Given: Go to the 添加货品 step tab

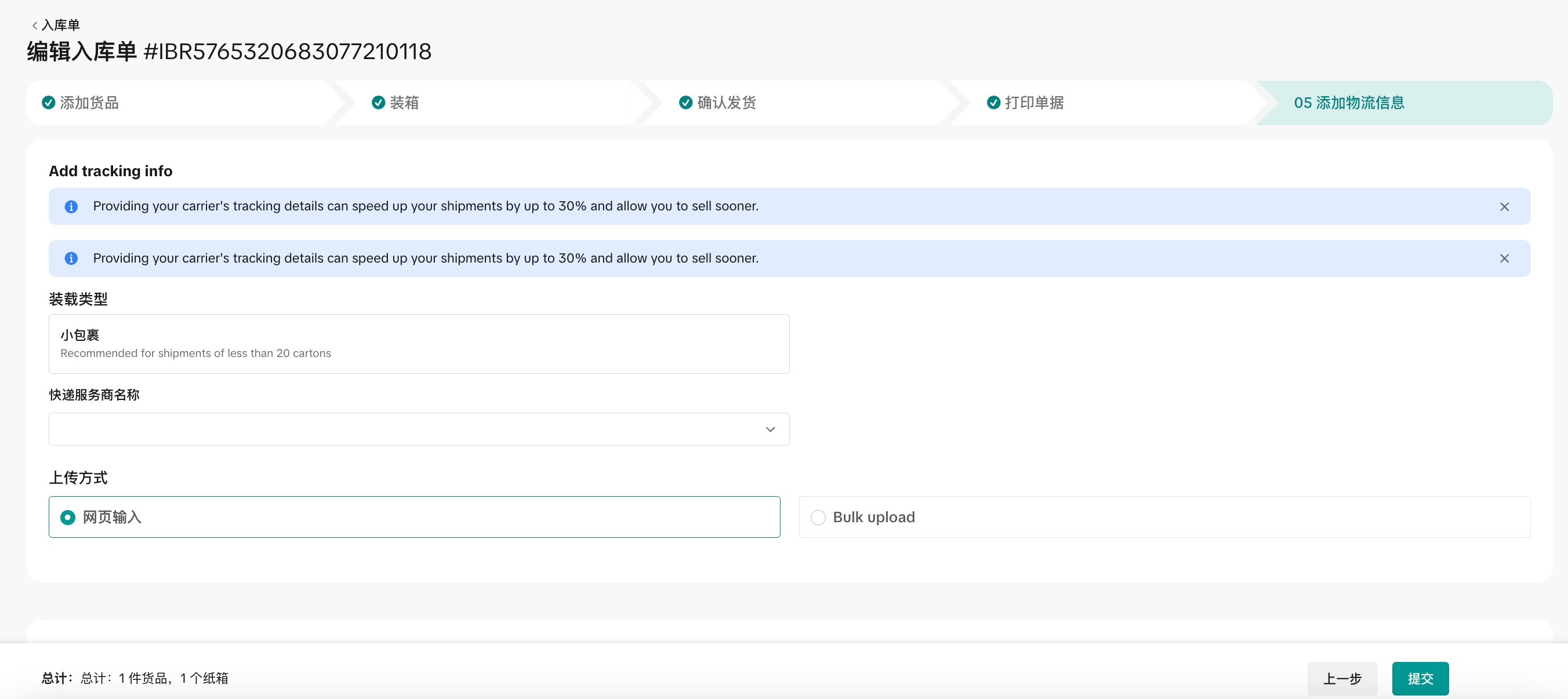Looking at the screenshot, I should pos(89,103).
